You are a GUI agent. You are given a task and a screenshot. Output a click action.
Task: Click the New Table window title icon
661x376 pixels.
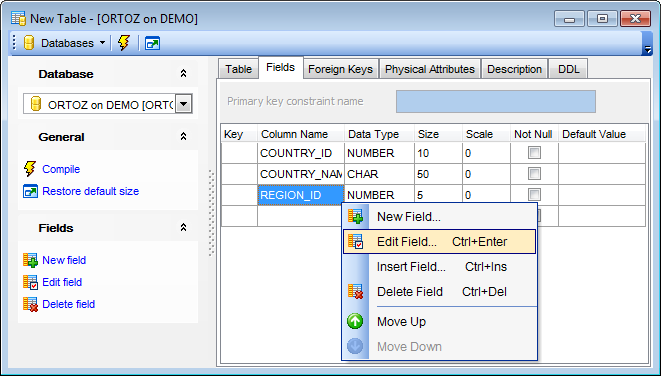pyautogui.click(x=19, y=19)
